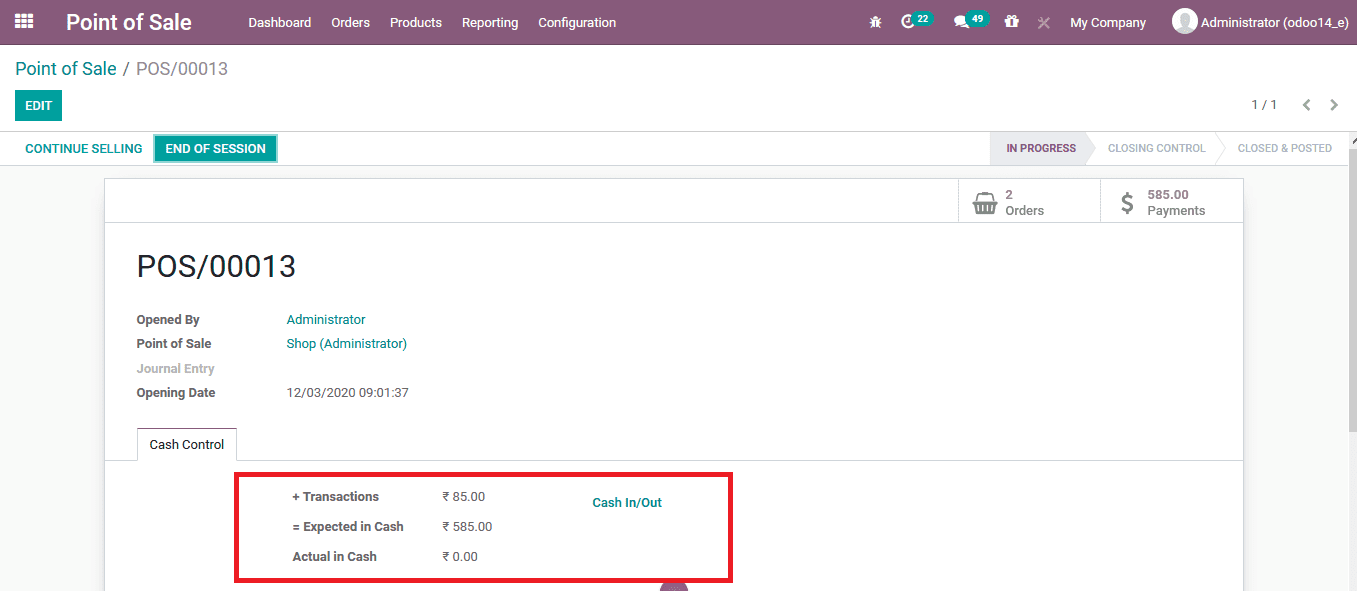This screenshot has width=1357, height=591.
Task: Open the 2 Orders stat button
Action: [x=1029, y=201]
